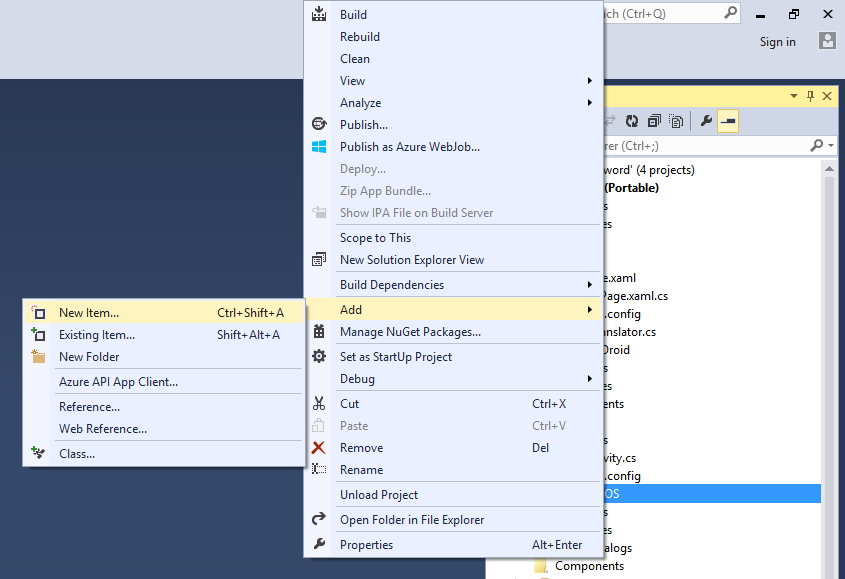Viewport: 845px width, 579px height.
Task: Select the '(Portable)' project node
Action: 632,188
